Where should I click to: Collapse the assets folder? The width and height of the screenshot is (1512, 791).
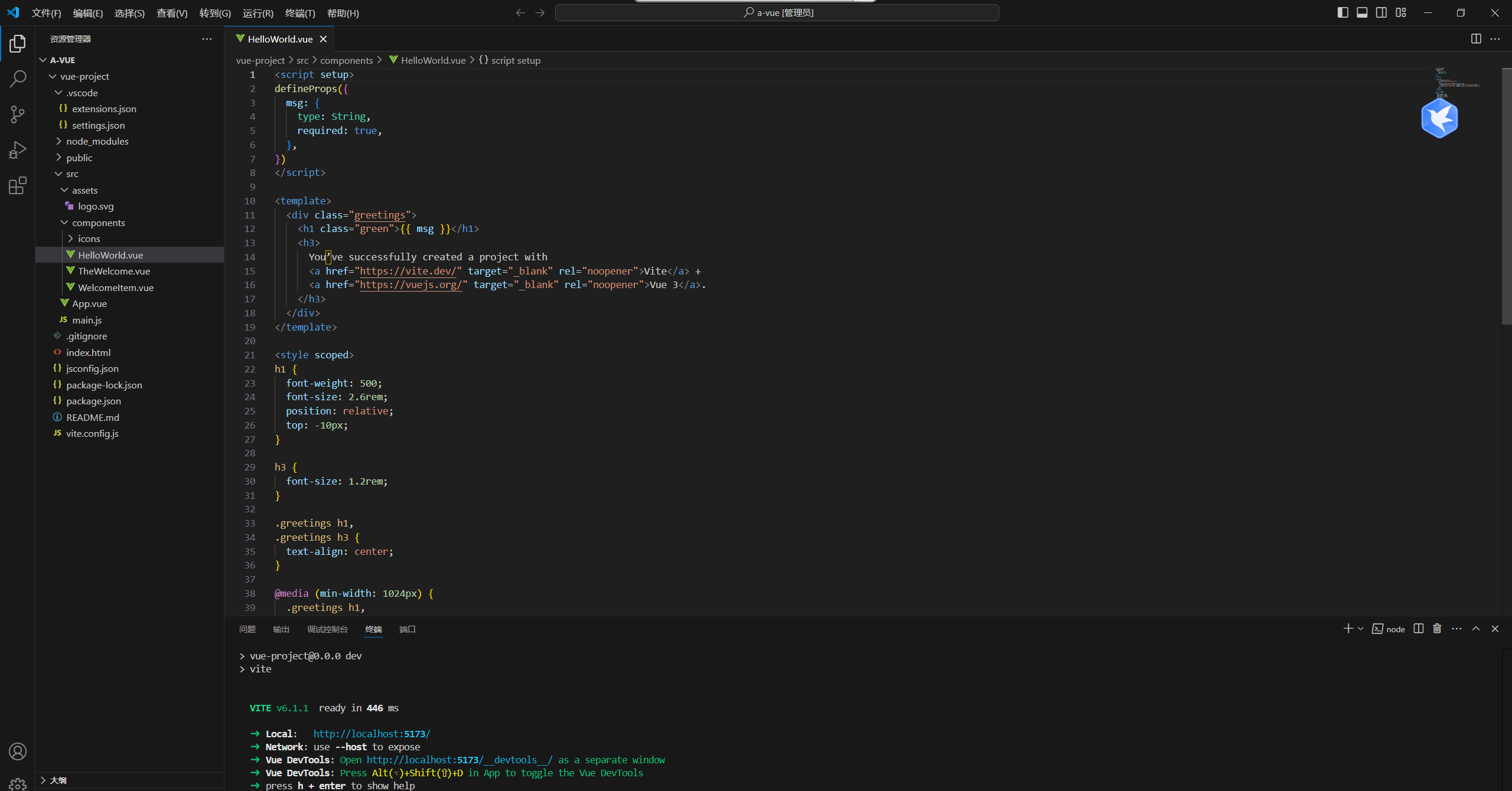coord(130,190)
